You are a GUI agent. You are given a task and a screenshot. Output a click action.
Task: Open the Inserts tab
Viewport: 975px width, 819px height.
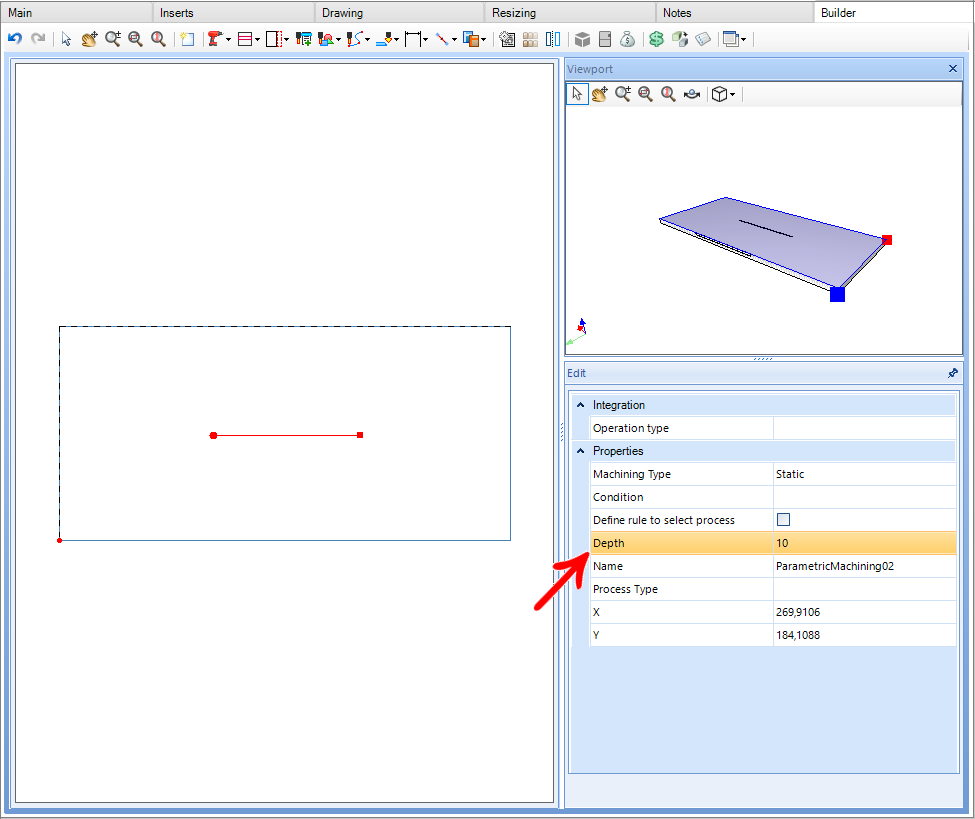[177, 12]
